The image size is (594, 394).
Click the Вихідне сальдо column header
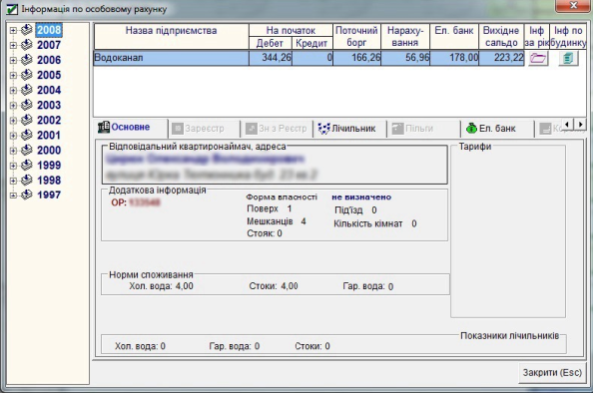pos(501,36)
